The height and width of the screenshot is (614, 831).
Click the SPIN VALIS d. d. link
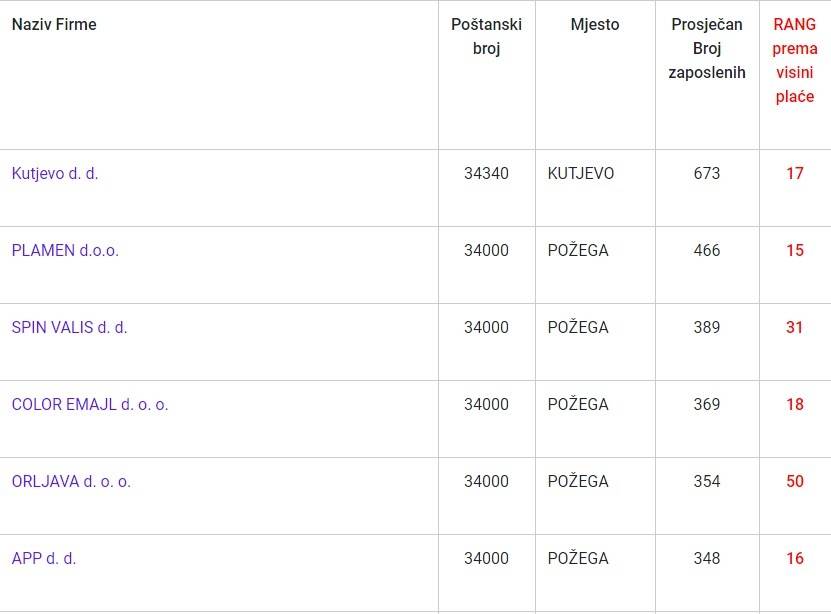[x=69, y=327]
